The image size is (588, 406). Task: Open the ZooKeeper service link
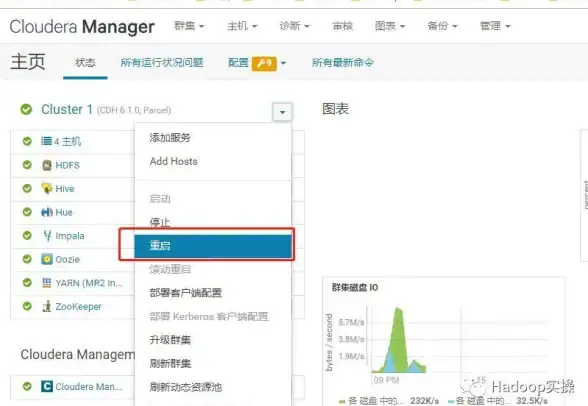[x=78, y=307]
